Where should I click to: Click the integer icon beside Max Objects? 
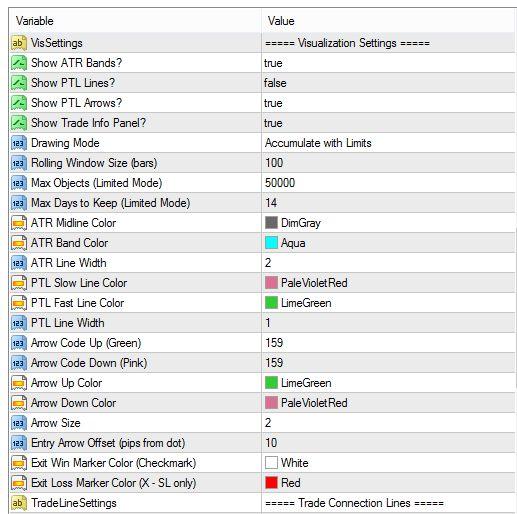click(19, 183)
